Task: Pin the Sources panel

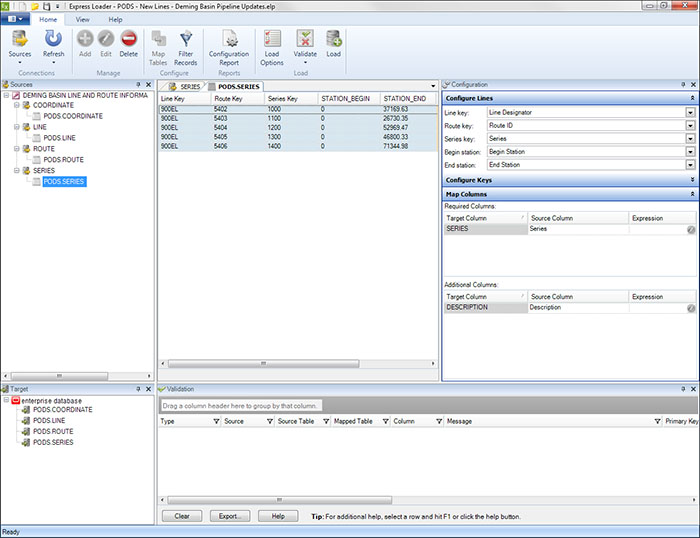Action: pyautogui.click(x=138, y=84)
